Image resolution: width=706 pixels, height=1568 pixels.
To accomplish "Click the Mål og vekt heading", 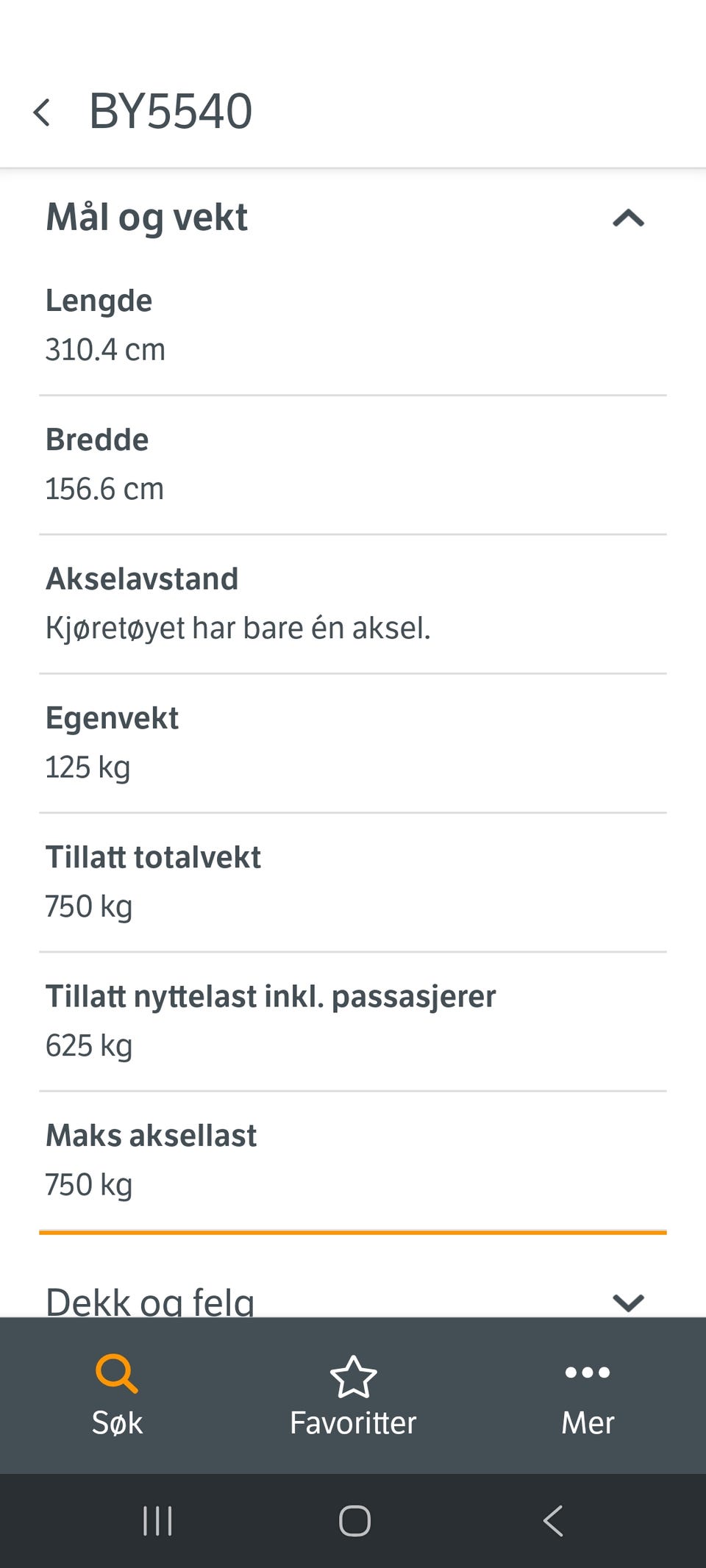I will click(147, 218).
